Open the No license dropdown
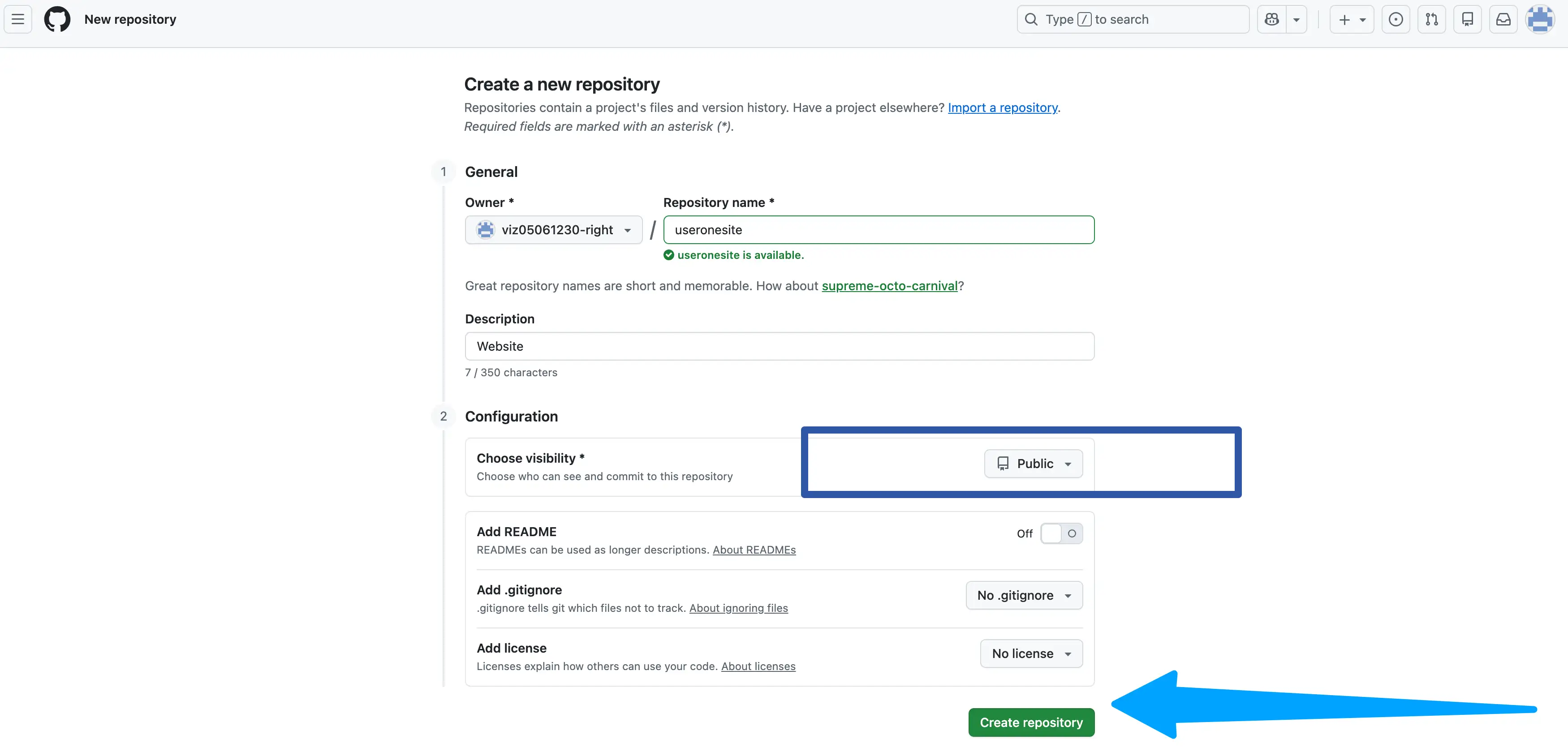The width and height of the screenshot is (1568, 748). tap(1031, 653)
